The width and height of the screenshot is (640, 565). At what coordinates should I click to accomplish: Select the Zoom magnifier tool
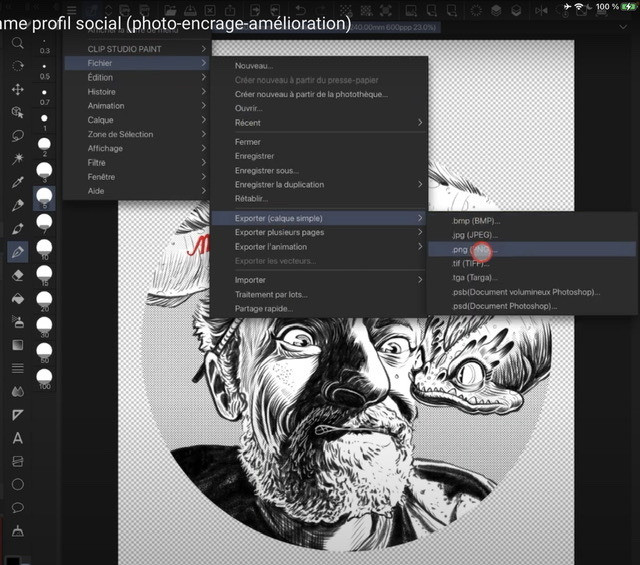[17, 43]
